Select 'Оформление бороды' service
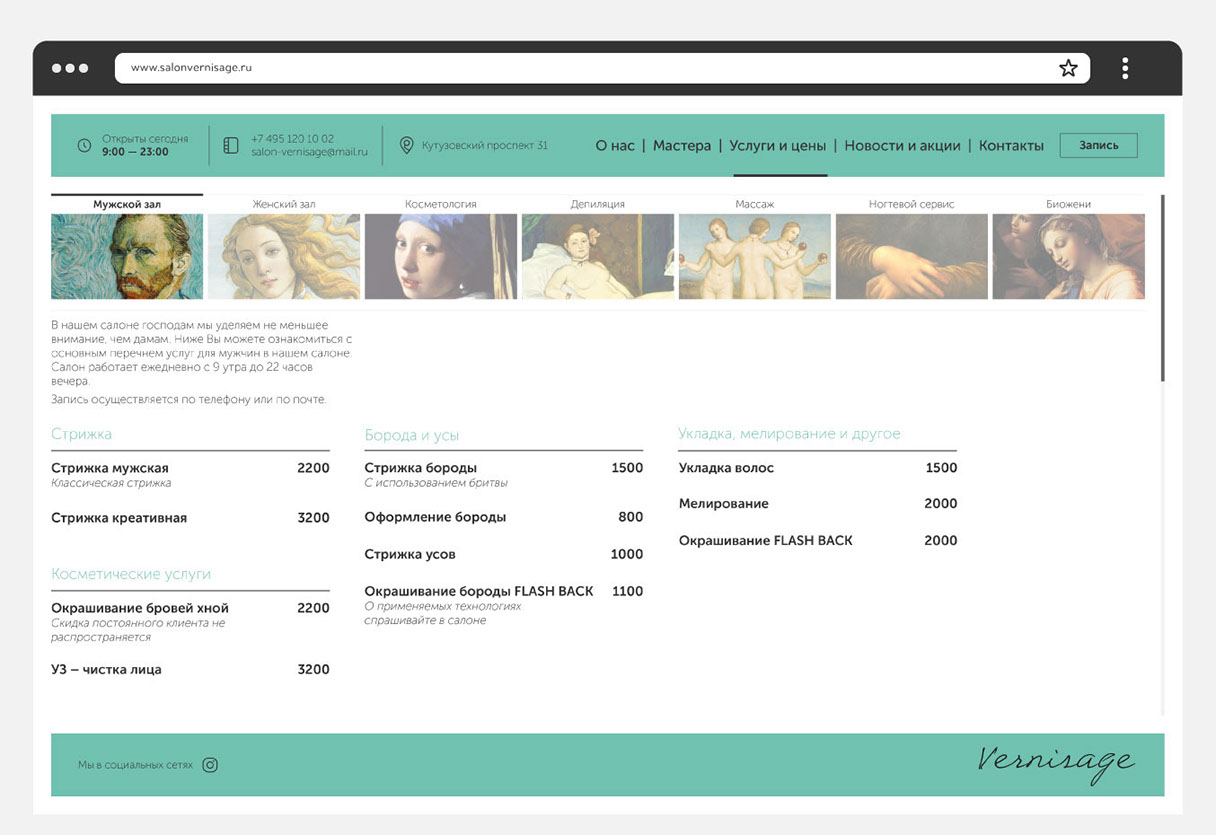 tap(504, 517)
